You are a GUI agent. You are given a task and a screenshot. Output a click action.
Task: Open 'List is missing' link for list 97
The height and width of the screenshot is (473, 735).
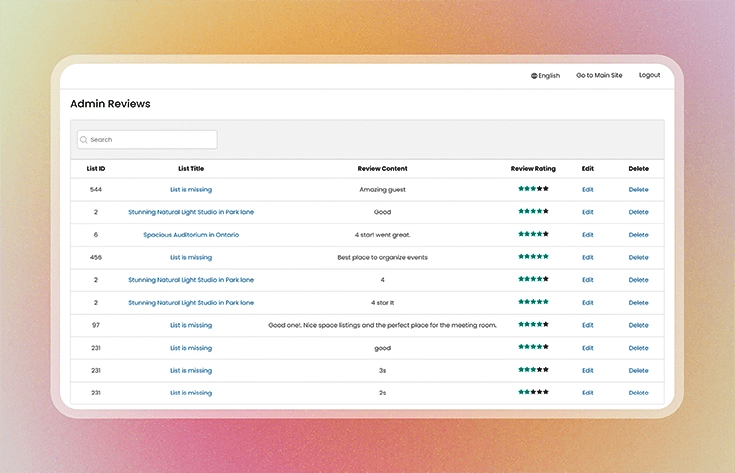[191, 325]
